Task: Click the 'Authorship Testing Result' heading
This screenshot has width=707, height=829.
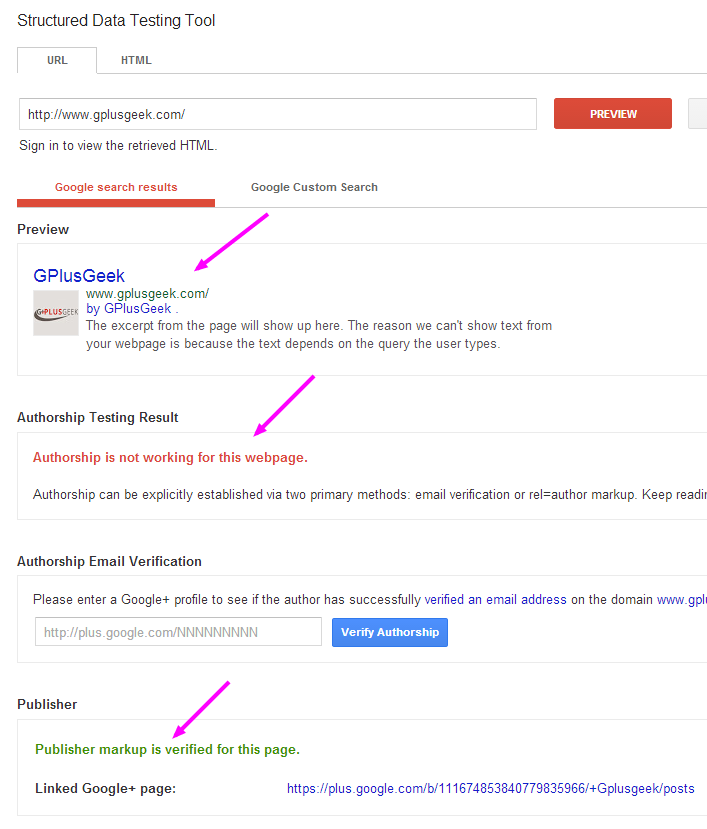Action: click(x=97, y=417)
